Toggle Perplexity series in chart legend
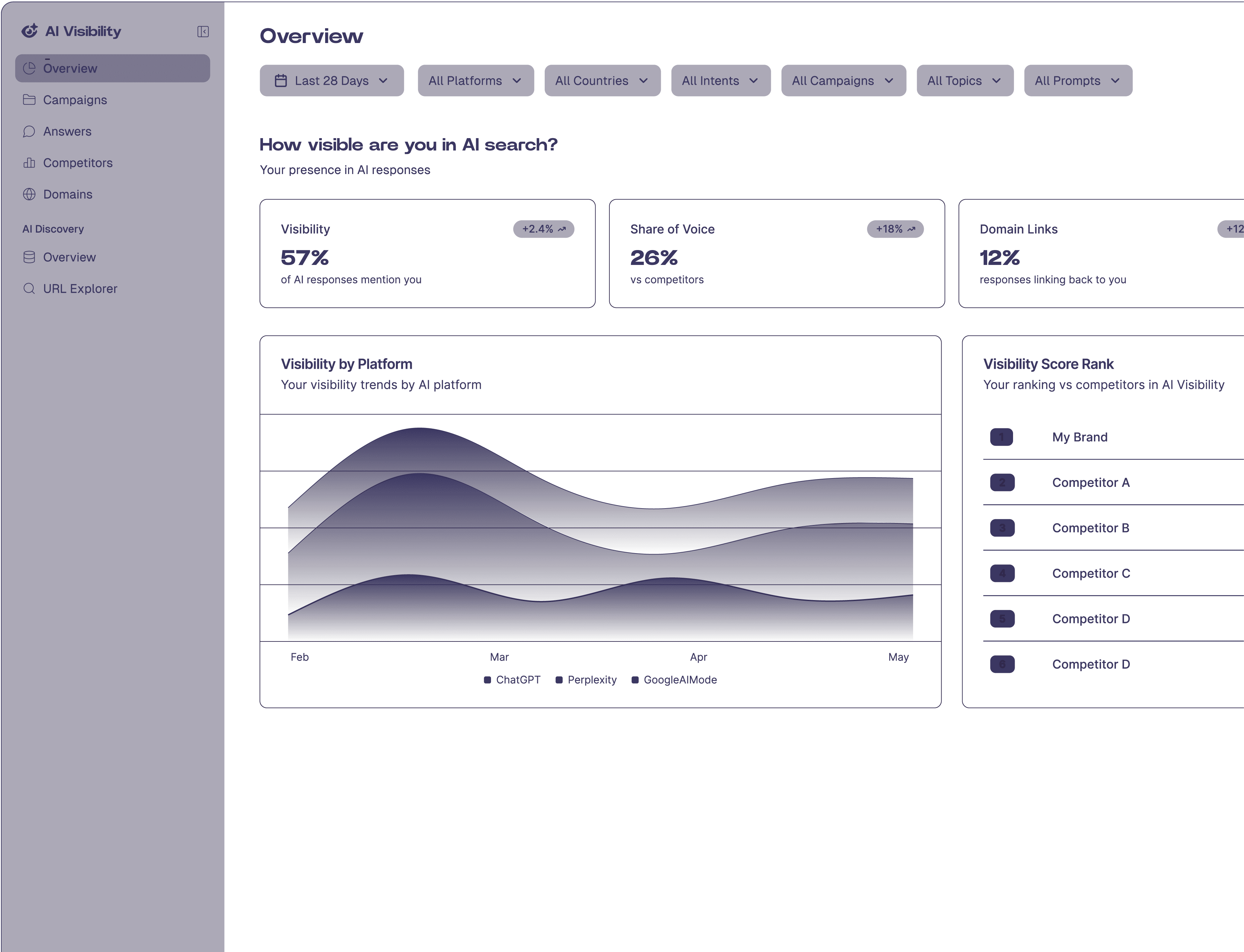1244x952 pixels. 586,679
